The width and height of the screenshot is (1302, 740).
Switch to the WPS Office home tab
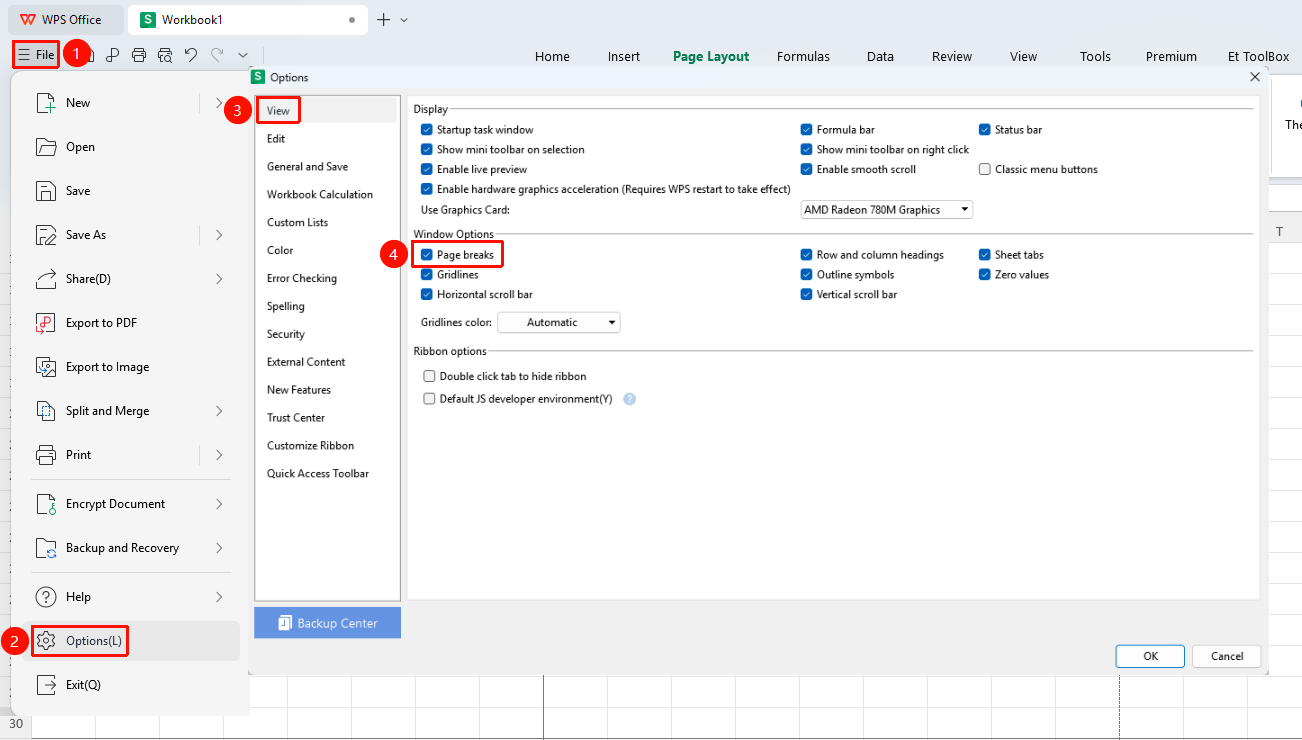pyautogui.click(x=66, y=20)
